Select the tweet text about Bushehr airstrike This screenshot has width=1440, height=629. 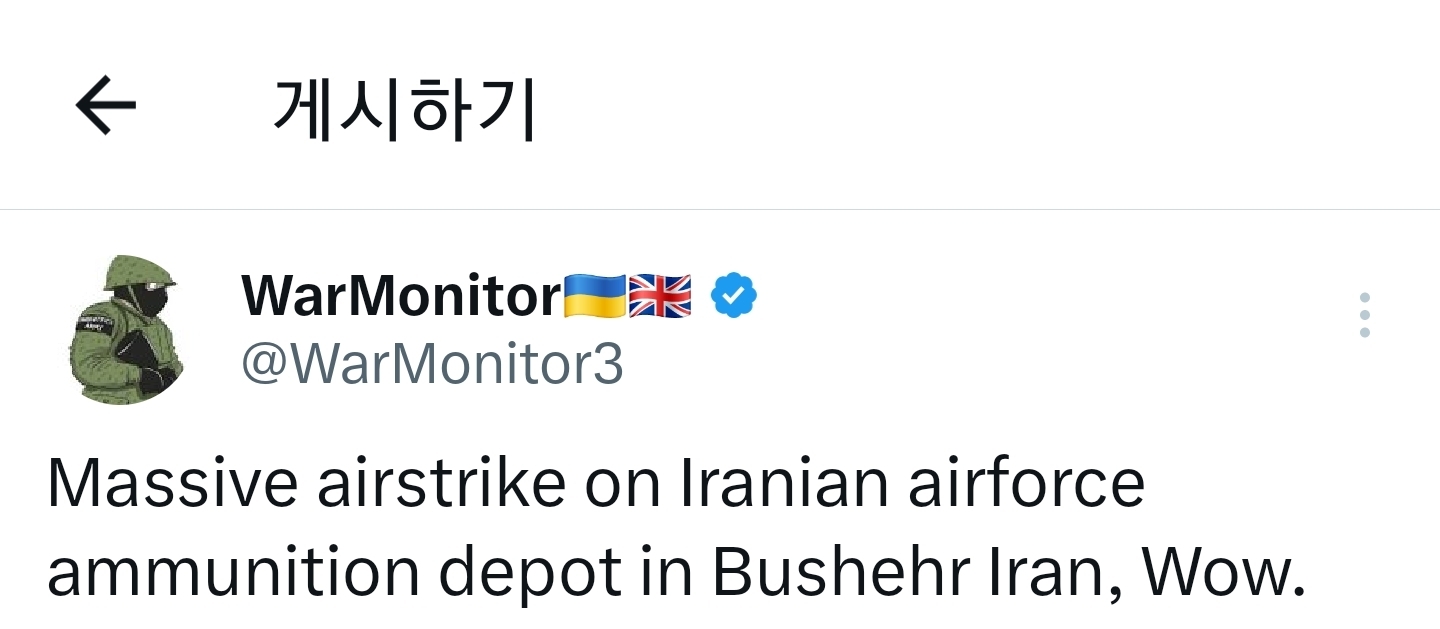[600, 527]
